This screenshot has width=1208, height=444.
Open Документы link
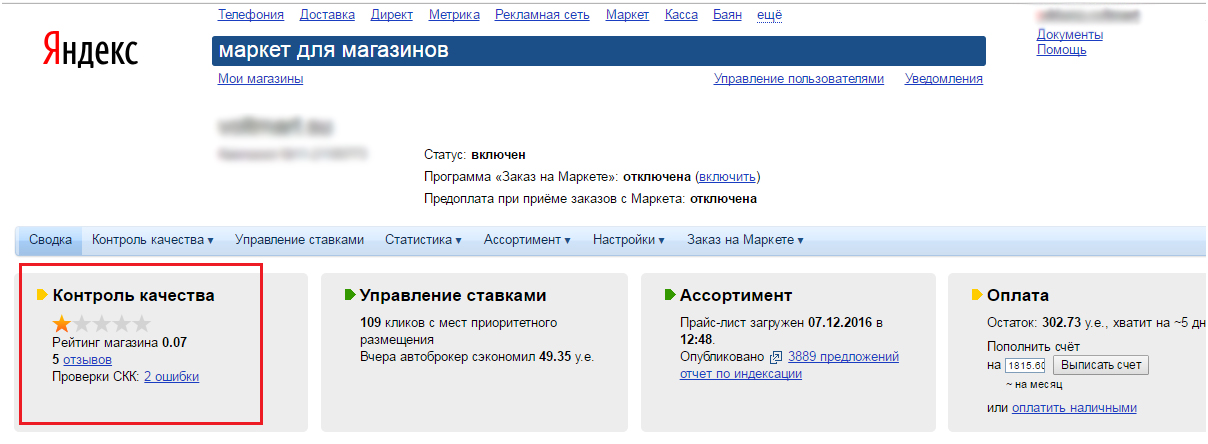click(1070, 35)
